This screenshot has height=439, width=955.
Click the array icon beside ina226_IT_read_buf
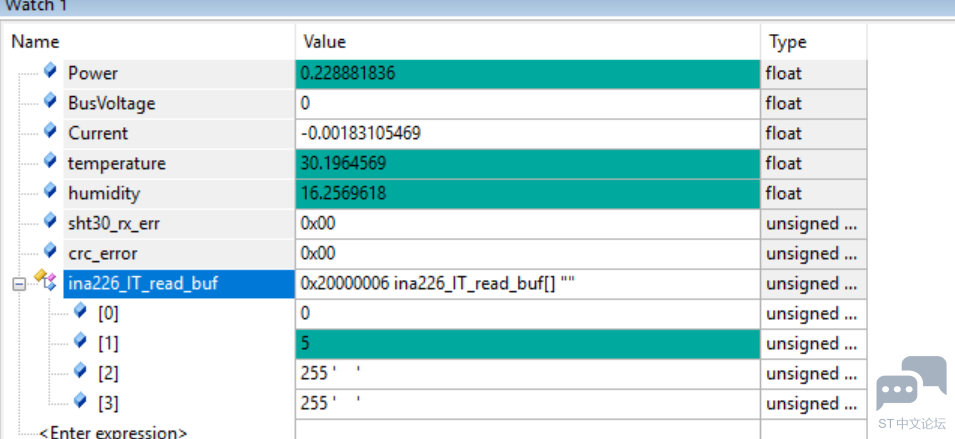click(x=44, y=282)
